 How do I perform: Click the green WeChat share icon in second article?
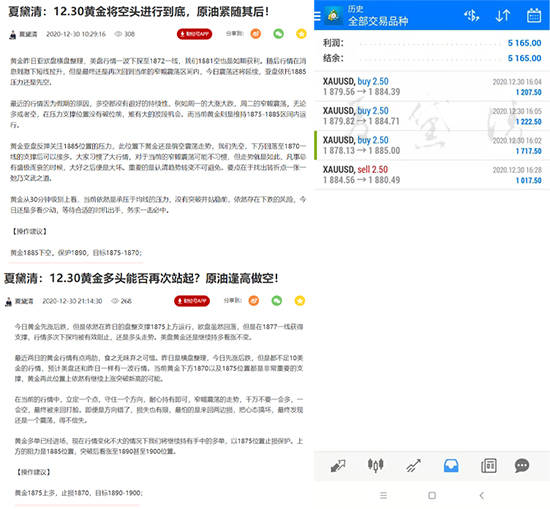pos(277,301)
